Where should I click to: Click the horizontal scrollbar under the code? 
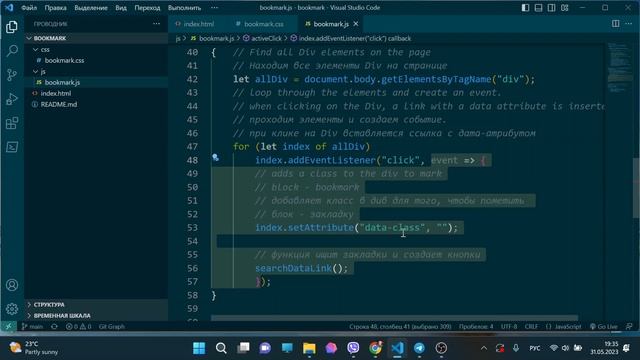coord(394,318)
